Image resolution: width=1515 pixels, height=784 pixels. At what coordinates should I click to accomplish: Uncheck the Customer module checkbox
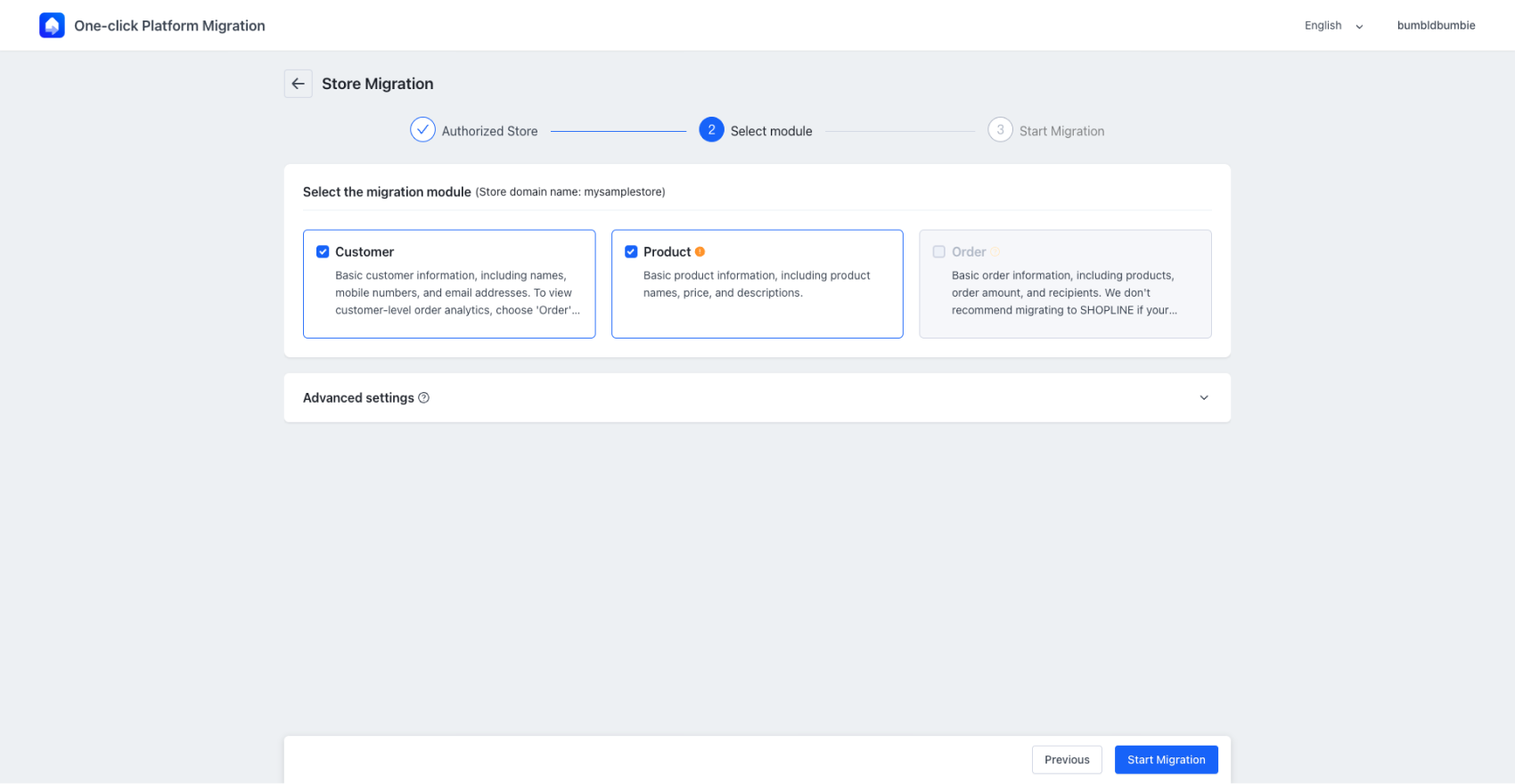click(323, 252)
